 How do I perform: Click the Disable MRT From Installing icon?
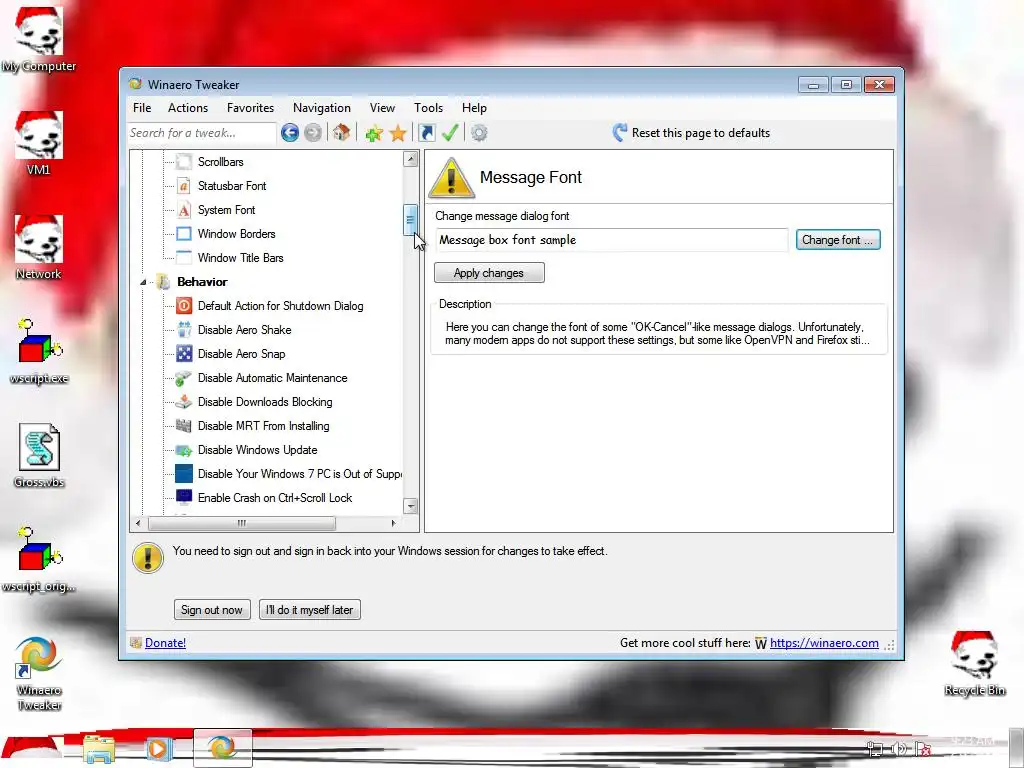tap(184, 426)
